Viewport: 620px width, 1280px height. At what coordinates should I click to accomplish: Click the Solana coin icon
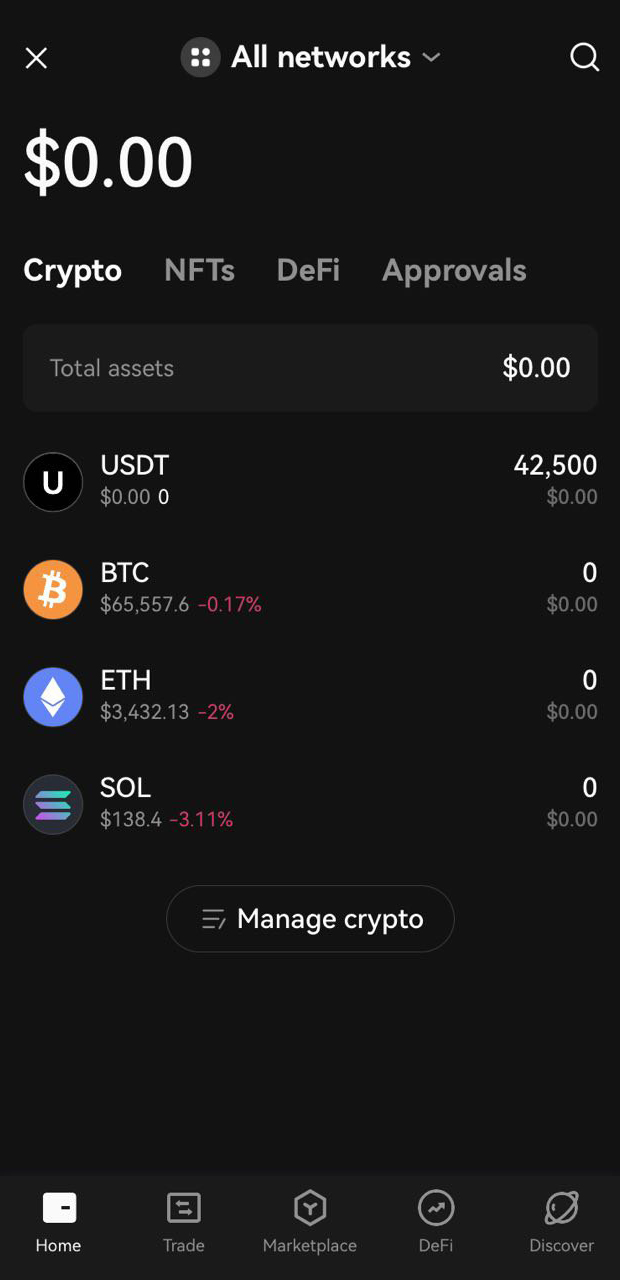[53, 804]
